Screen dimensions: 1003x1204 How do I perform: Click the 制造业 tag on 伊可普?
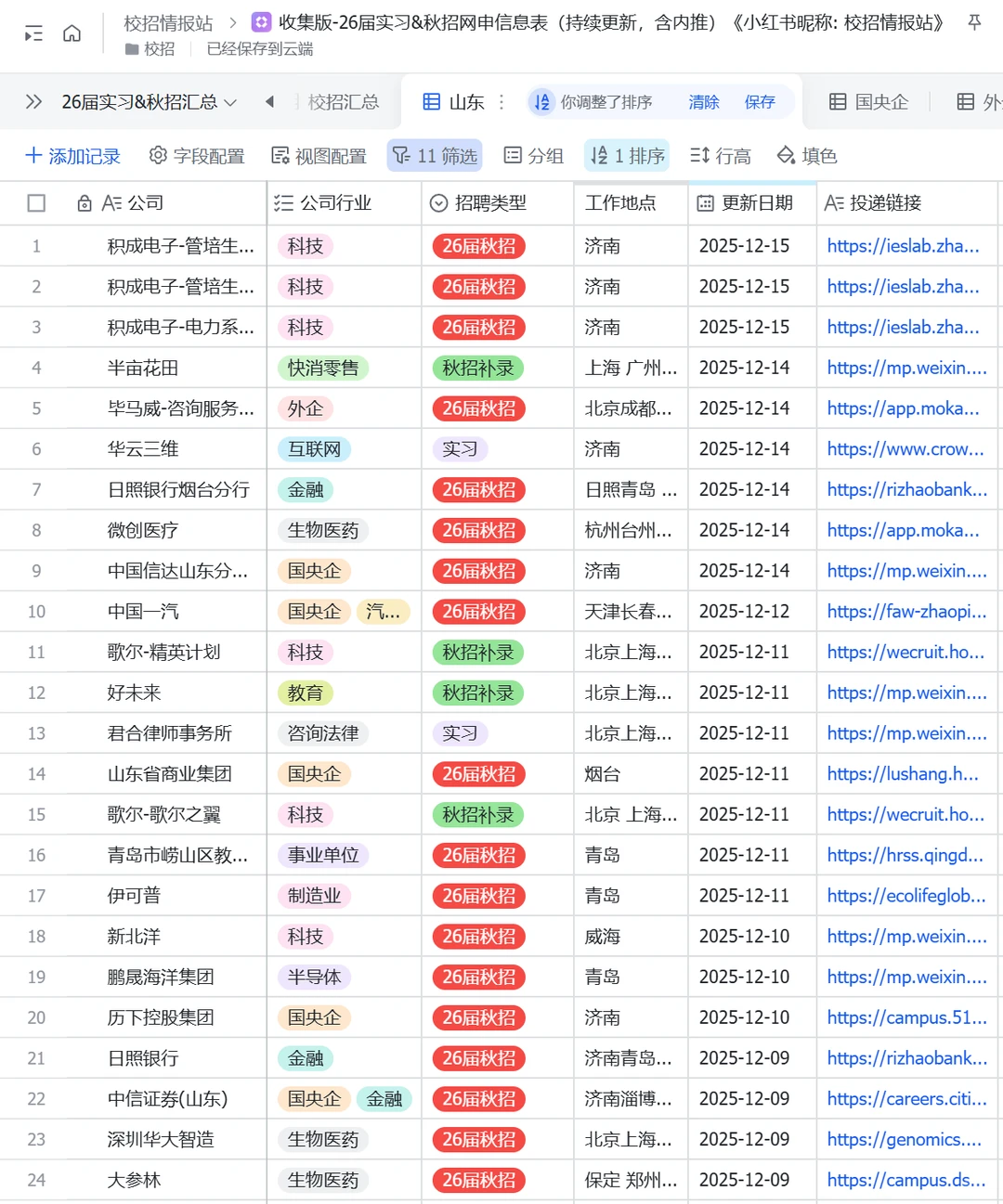coord(314,896)
